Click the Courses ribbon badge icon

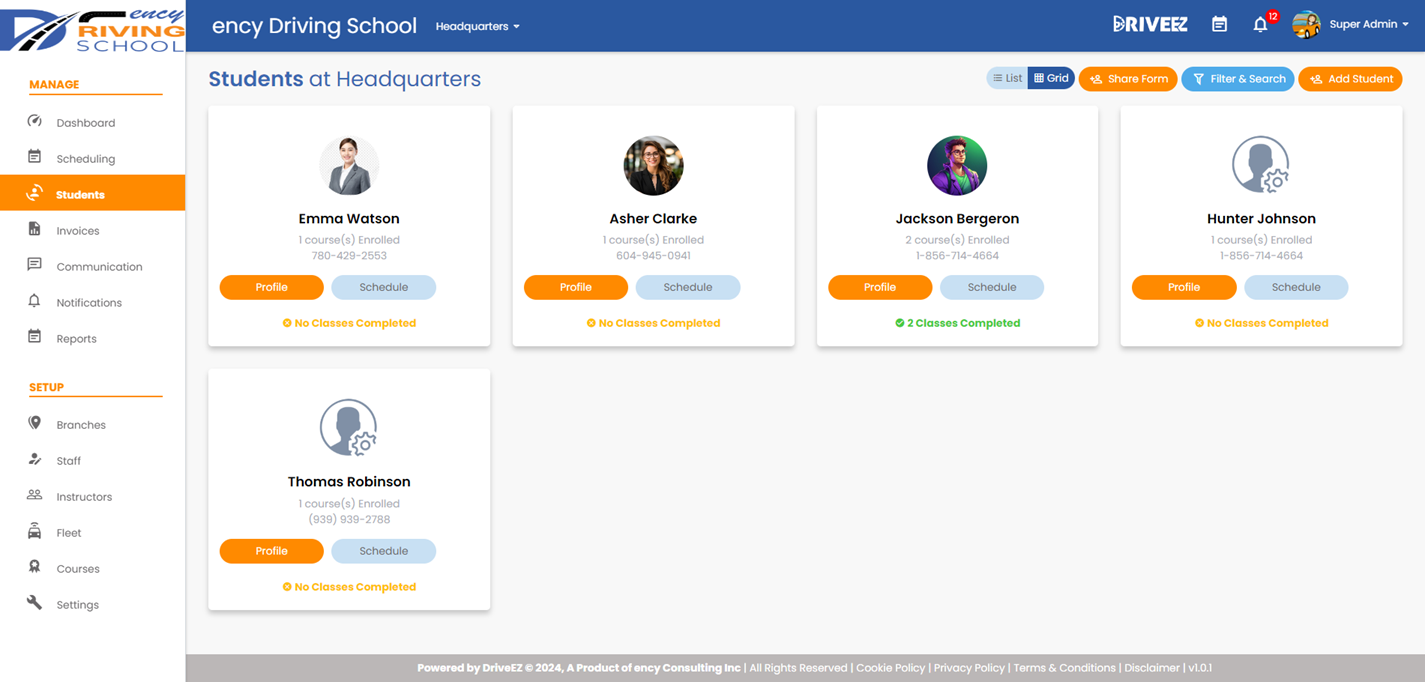click(34, 567)
